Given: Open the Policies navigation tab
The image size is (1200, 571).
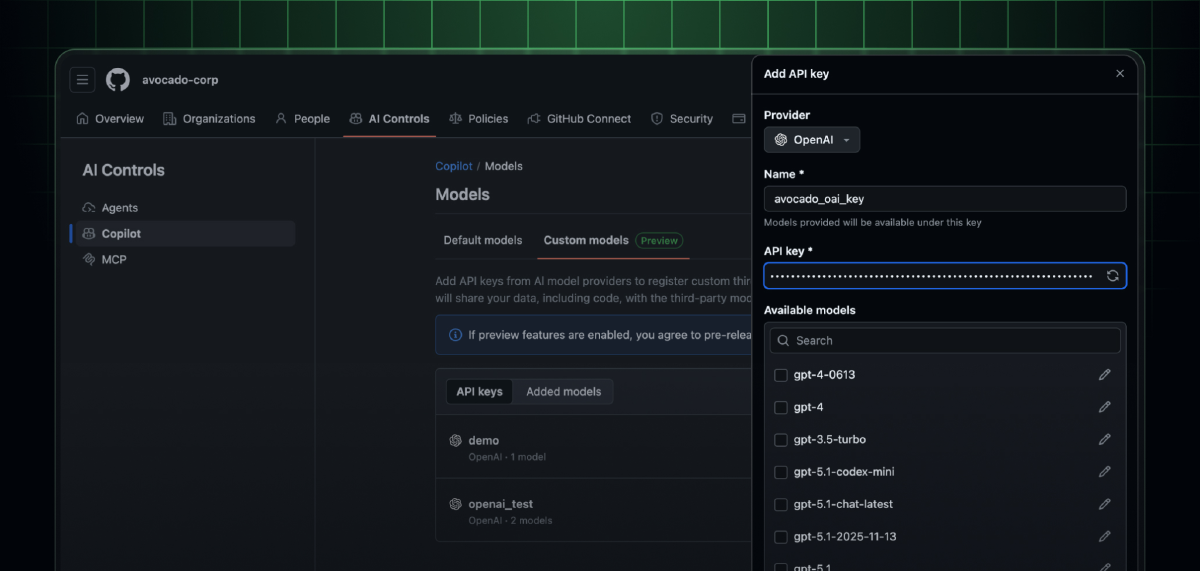Looking at the screenshot, I should pyautogui.click(x=478, y=119).
